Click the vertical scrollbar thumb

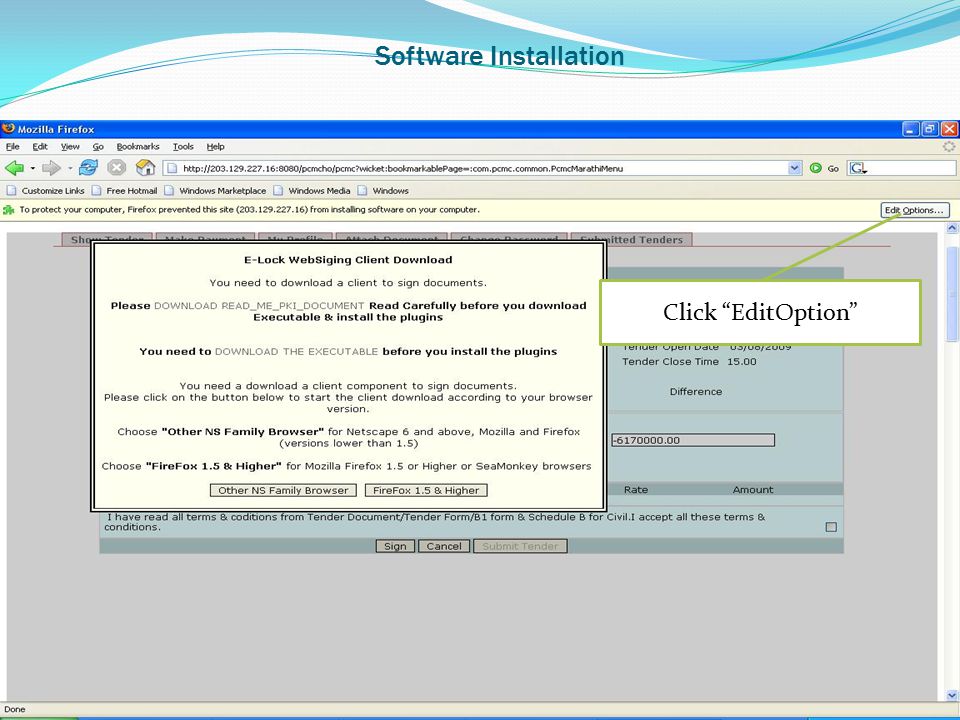[952, 294]
